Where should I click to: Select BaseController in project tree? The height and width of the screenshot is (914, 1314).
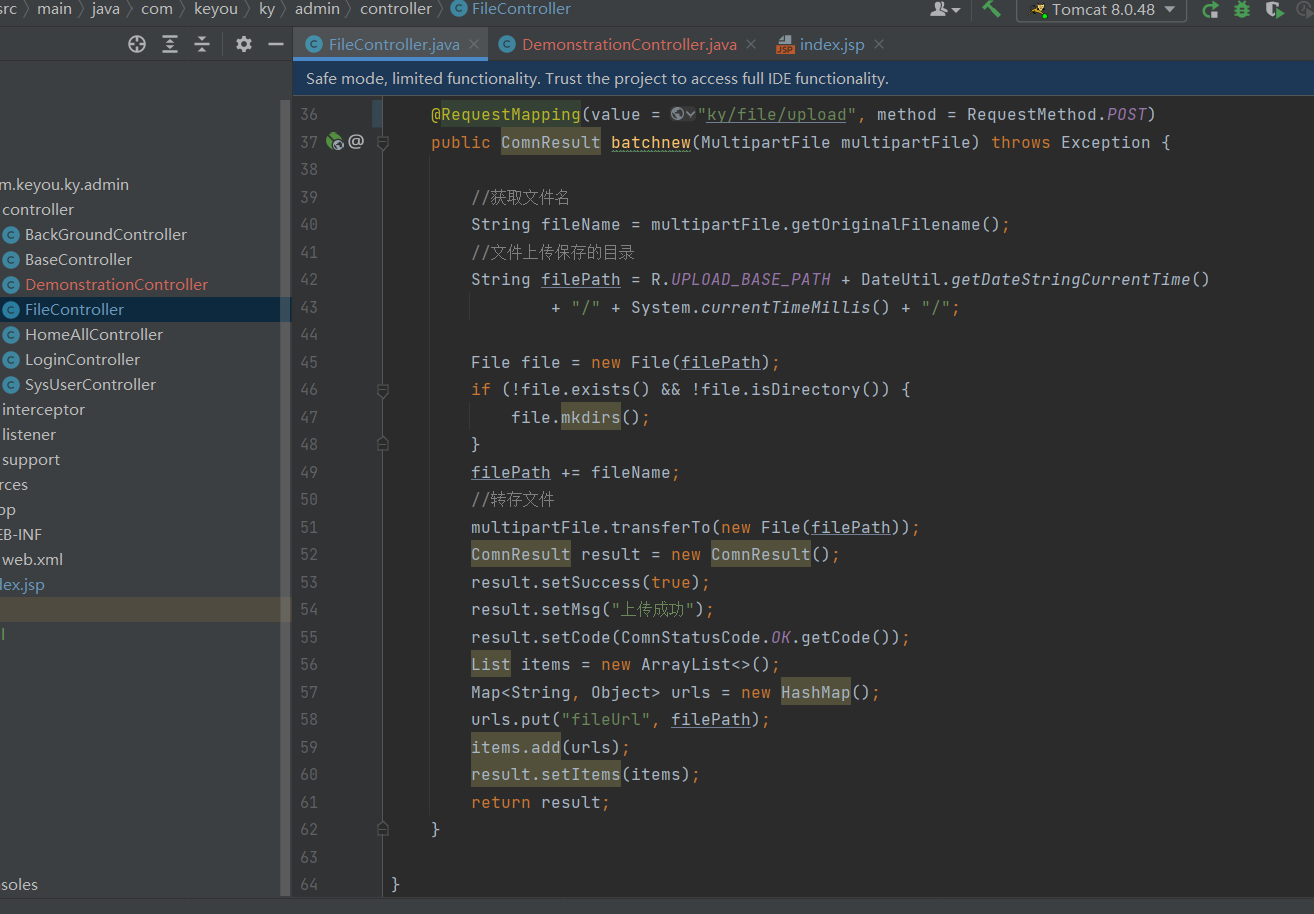[78, 259]
